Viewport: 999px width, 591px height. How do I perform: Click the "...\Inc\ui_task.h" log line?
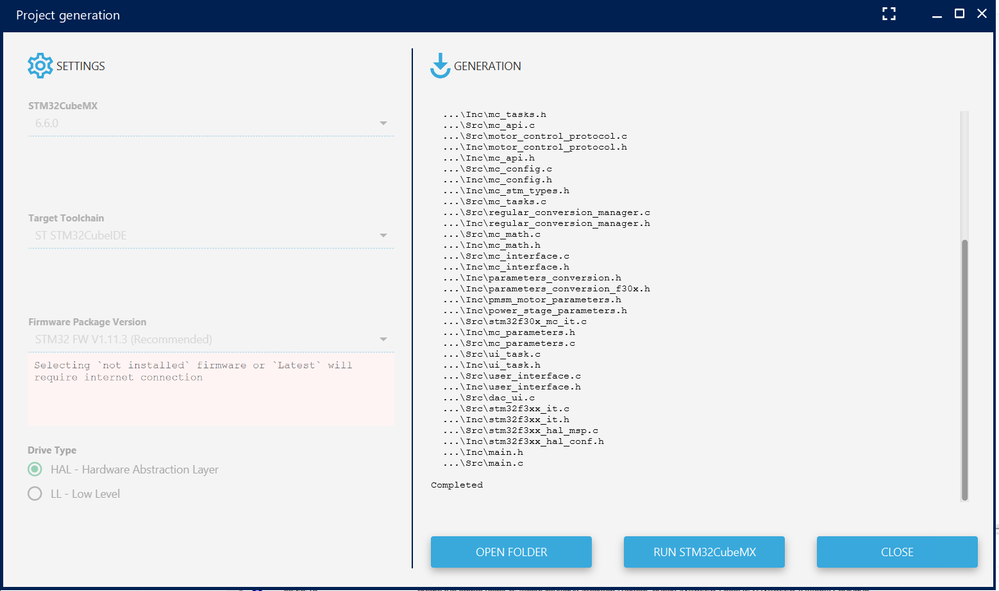coord(492,365)
